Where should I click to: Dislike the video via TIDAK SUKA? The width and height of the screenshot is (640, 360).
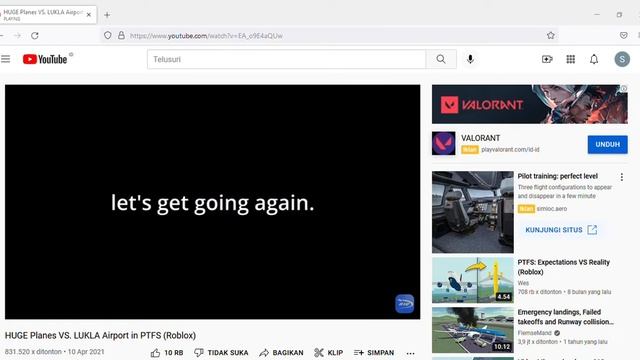click(x=221, y=353)
